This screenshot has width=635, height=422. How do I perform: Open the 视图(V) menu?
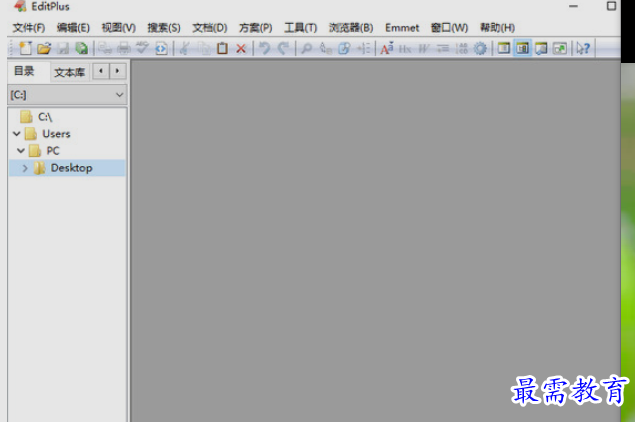coord(118,28)
